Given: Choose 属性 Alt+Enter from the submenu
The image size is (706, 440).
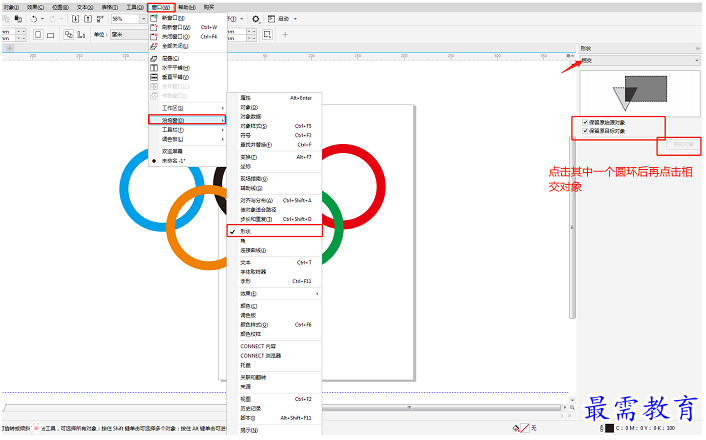Looking at the screenshot, I should click(275, 98).
